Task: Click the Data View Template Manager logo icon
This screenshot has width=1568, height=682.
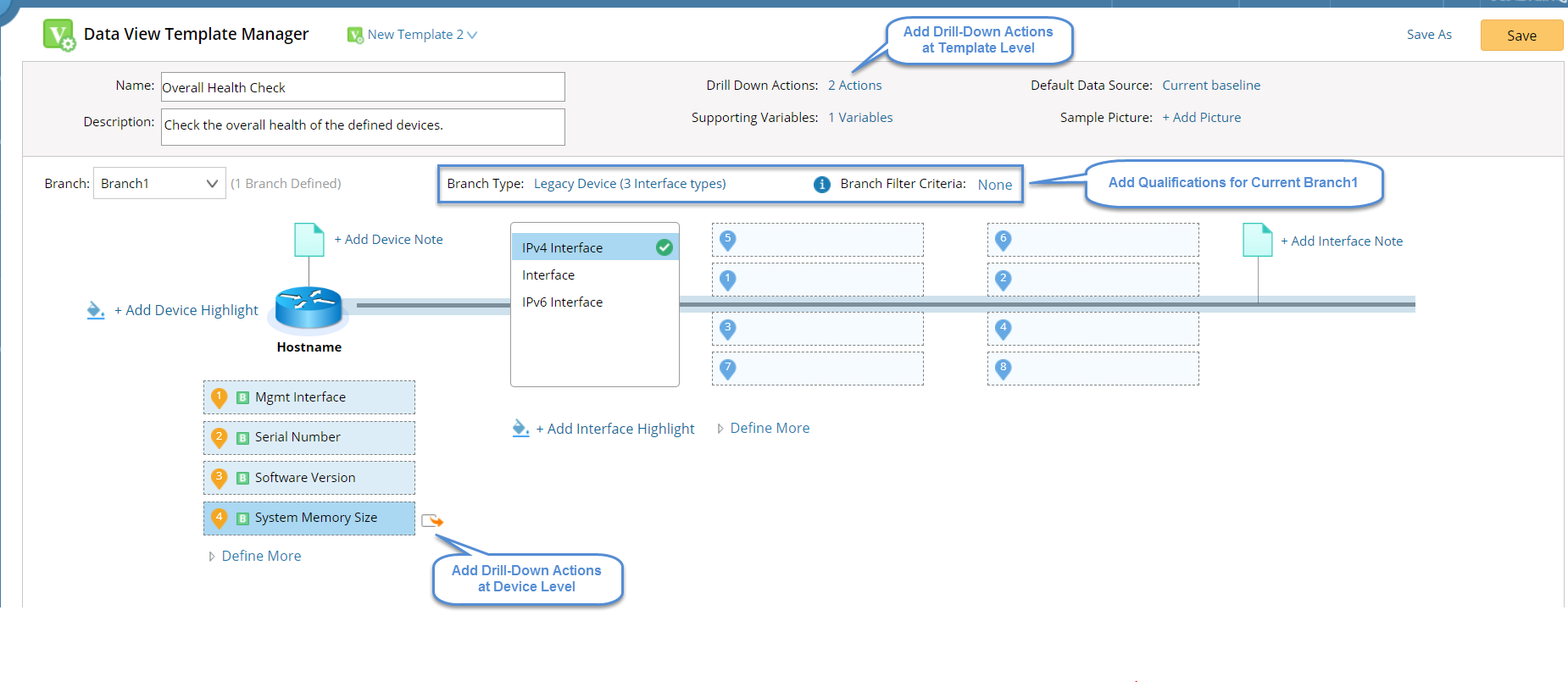Action: [x=58, y=35]
